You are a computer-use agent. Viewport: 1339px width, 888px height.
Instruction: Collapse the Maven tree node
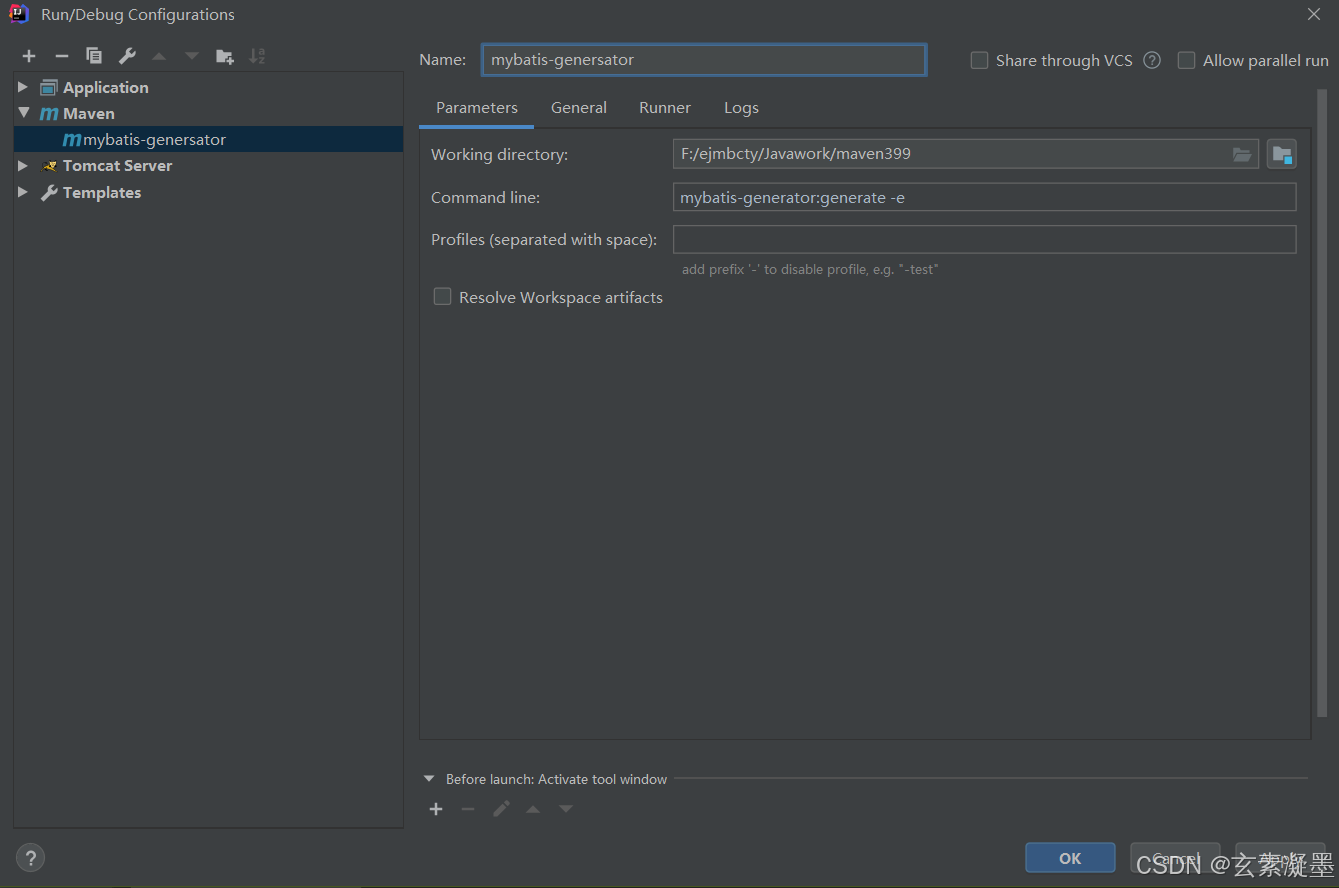(x=23, y=113)
